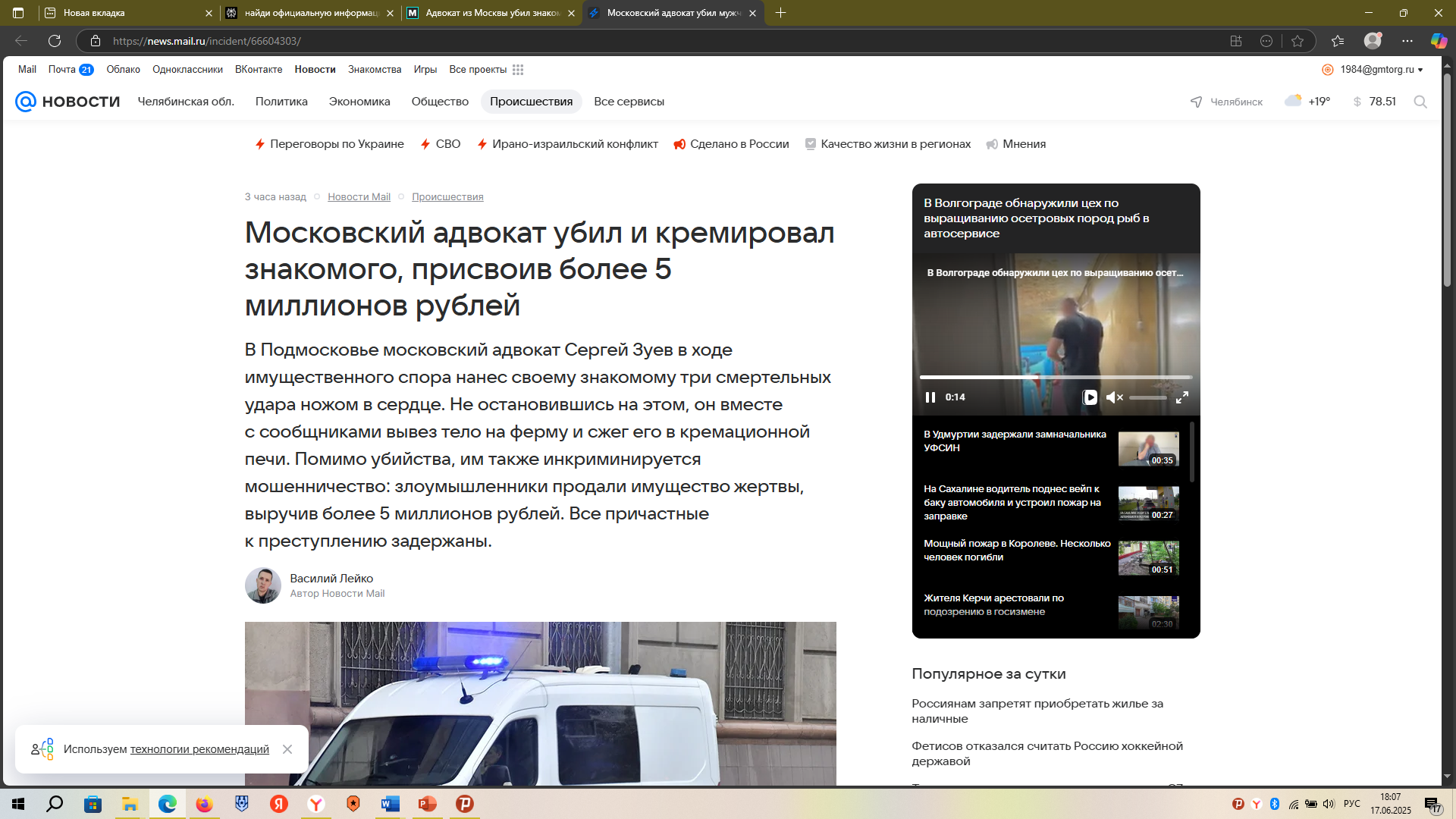Expand the video to fullscreen

pos(1181,397)
